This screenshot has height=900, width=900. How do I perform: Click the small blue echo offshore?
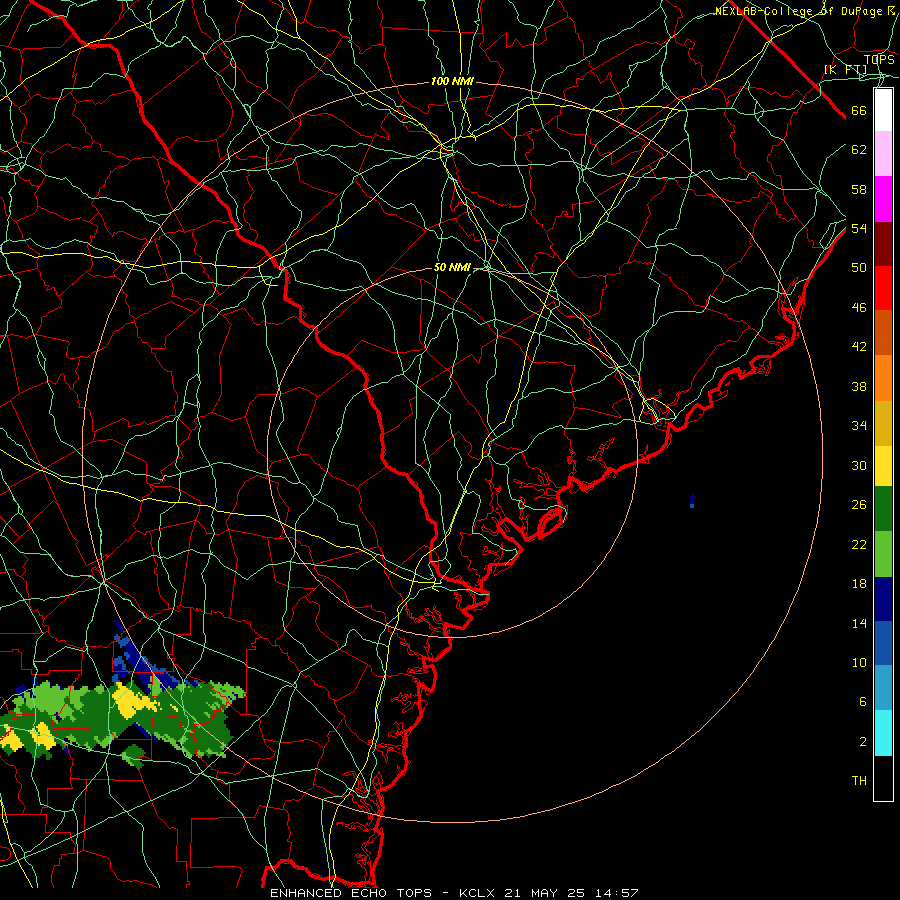692,501
